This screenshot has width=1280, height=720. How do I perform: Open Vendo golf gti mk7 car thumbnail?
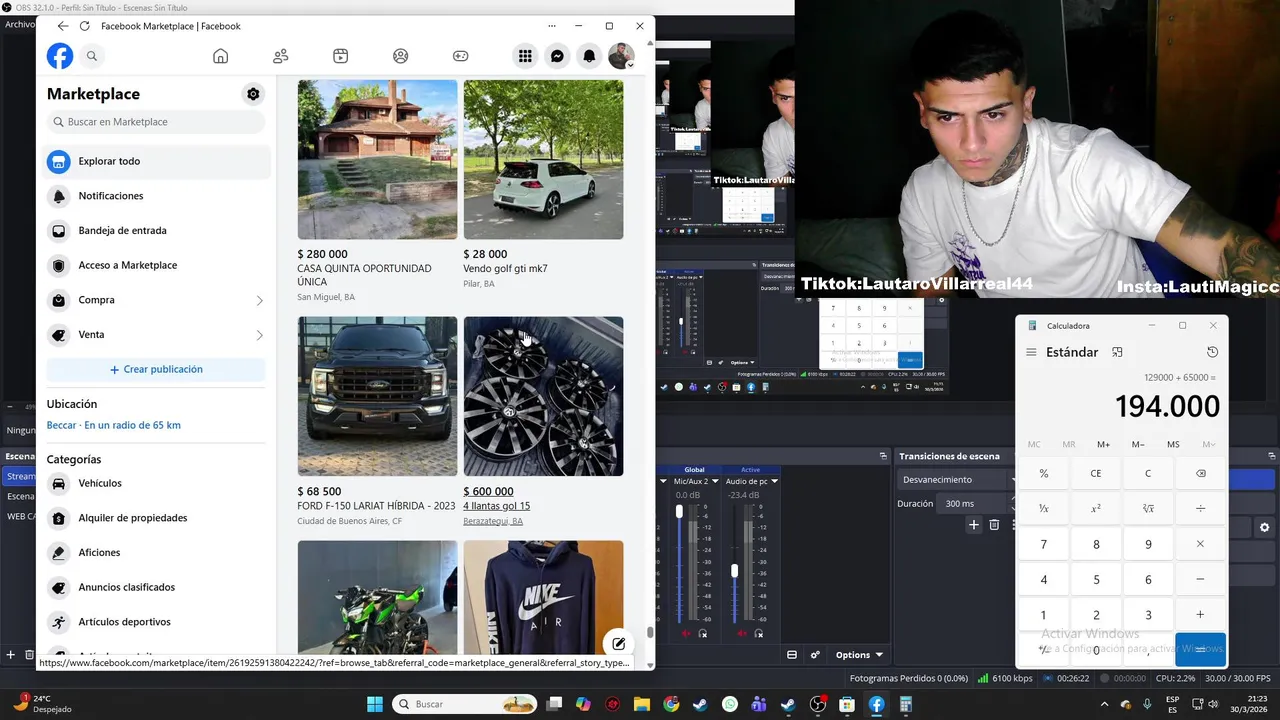tap(543, 159)
